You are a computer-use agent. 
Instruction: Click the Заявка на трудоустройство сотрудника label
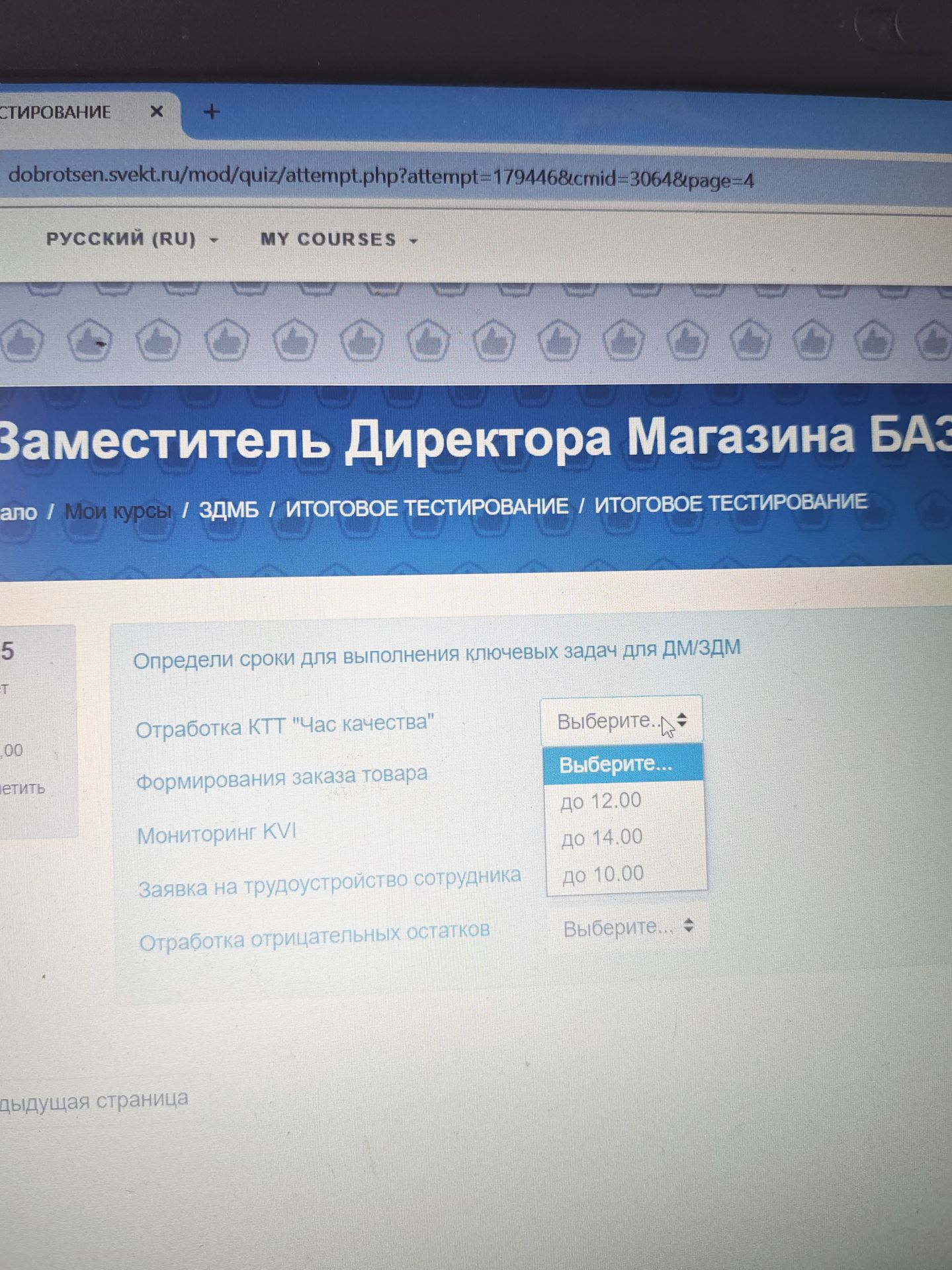(x=329, y=882)
